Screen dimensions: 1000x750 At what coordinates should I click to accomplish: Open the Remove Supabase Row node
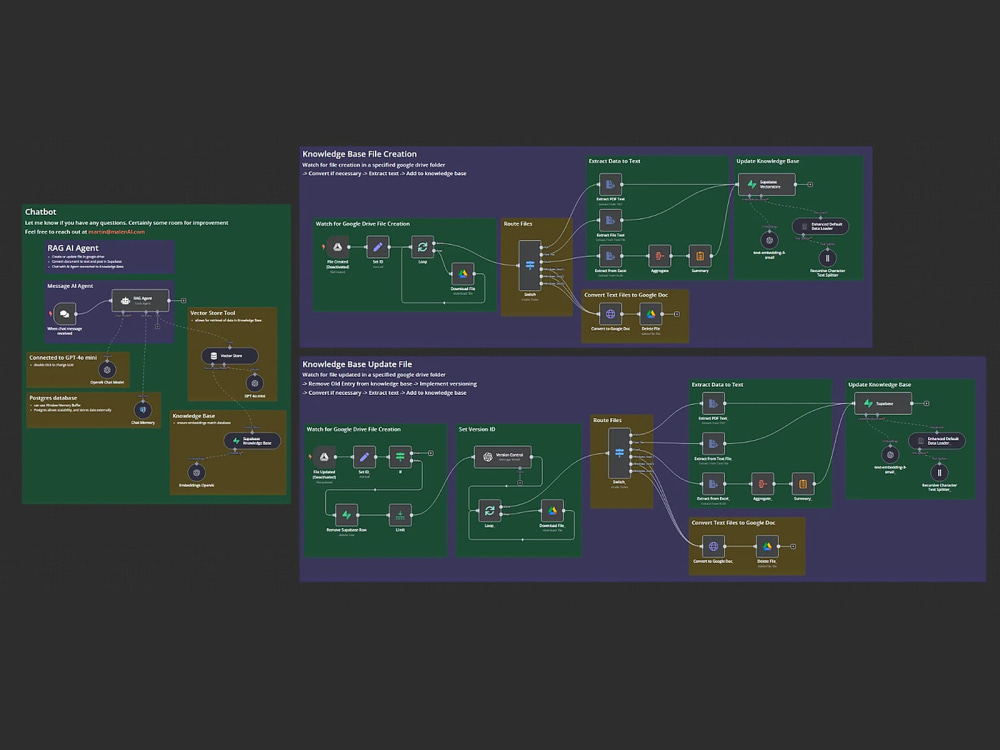[346, 515]
